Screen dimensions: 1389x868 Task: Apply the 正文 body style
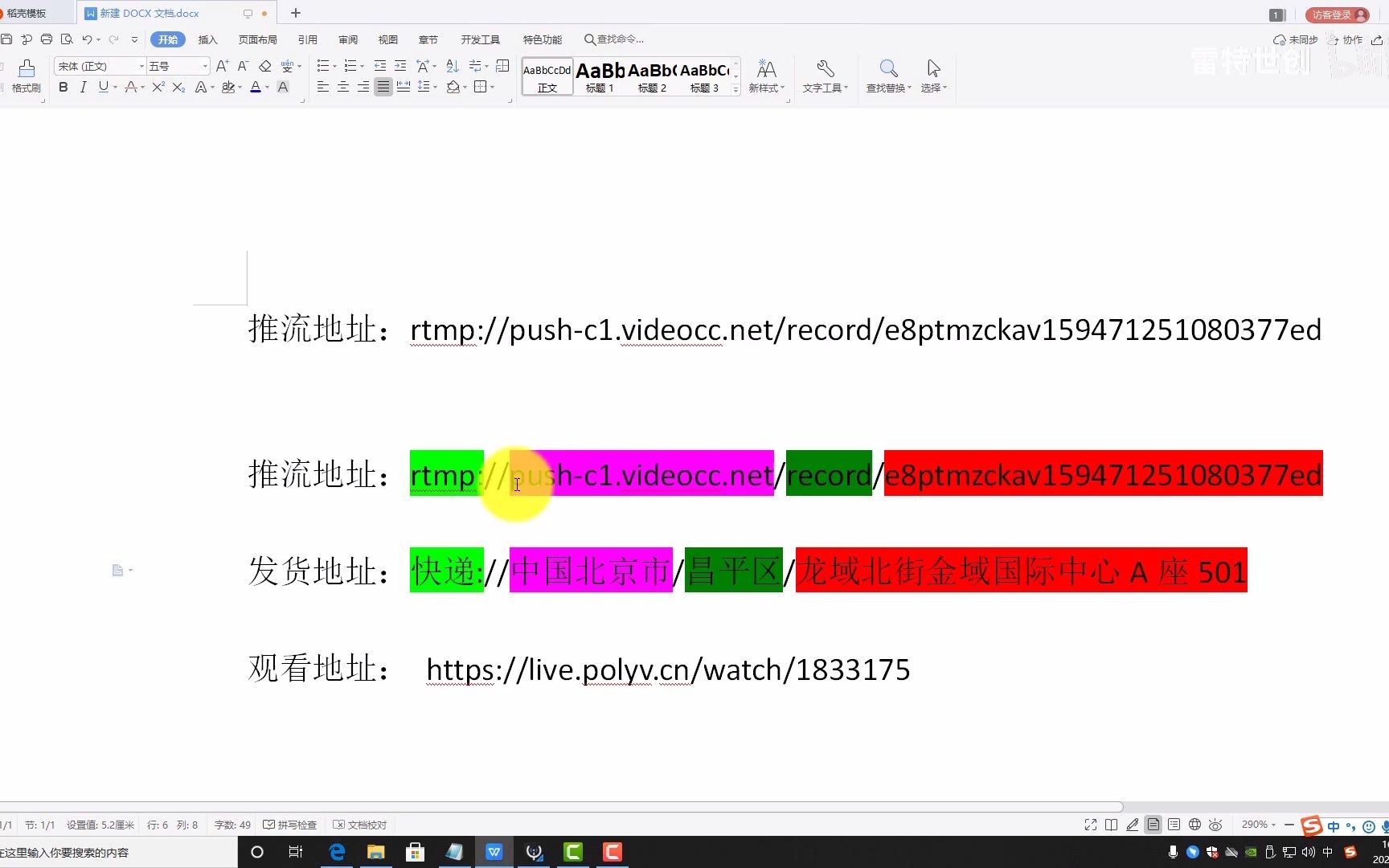547,77
